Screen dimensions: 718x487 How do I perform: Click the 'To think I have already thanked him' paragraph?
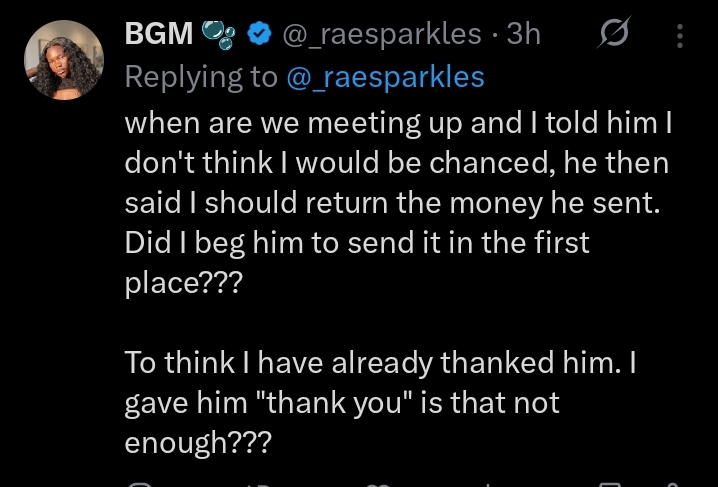point(380,365)
